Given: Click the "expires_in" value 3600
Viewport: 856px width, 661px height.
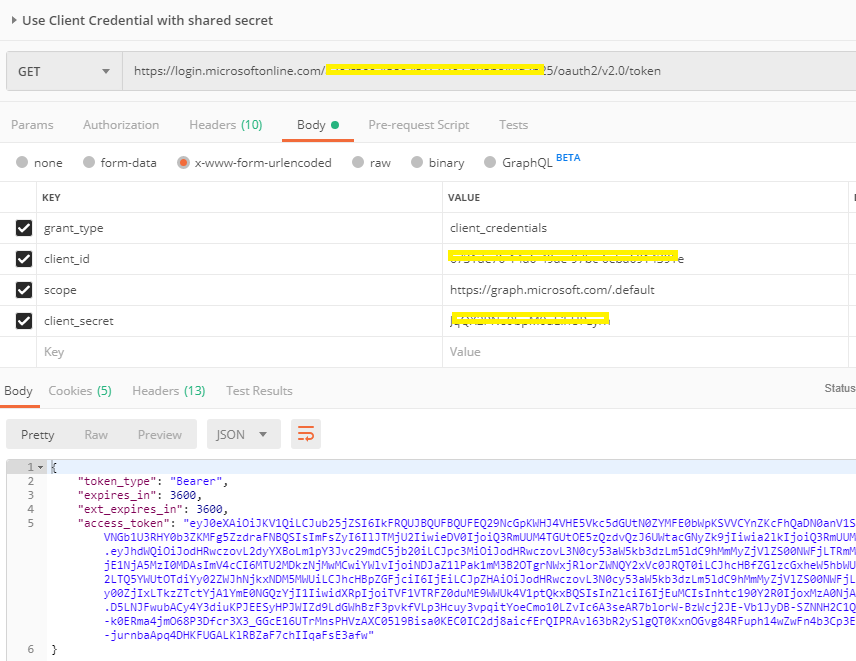Looking at the screenshot, I should pyautogui.click(x=183, y=495).
